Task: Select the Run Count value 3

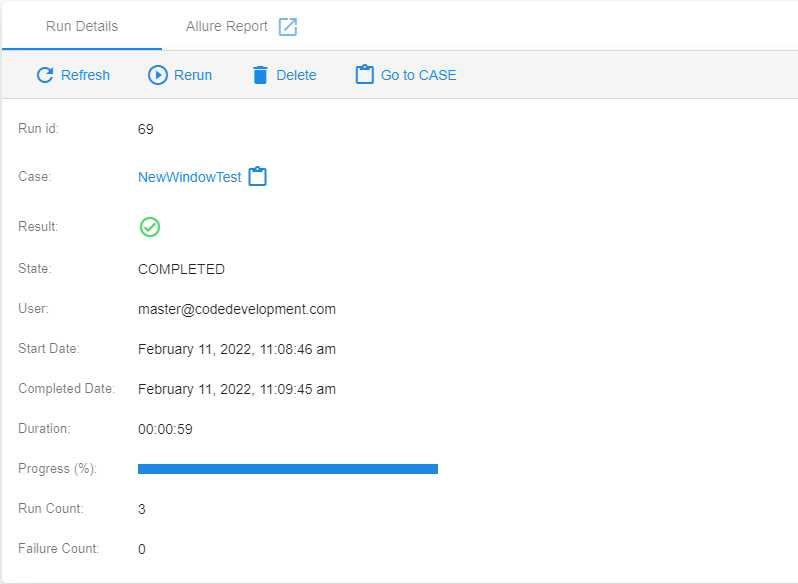Action: [x=142, y=509]
